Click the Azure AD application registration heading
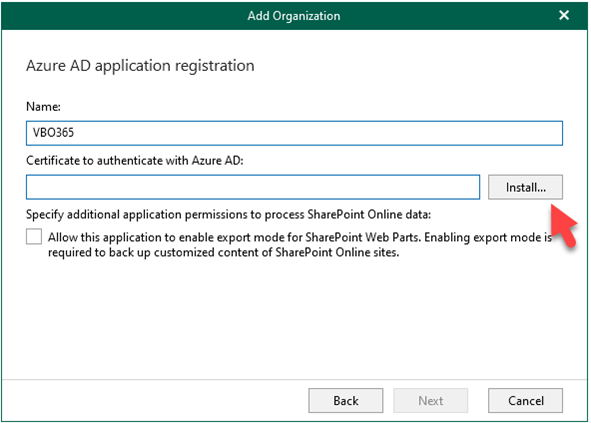Viewport: 591px width, 423px height. pos(140,66)
